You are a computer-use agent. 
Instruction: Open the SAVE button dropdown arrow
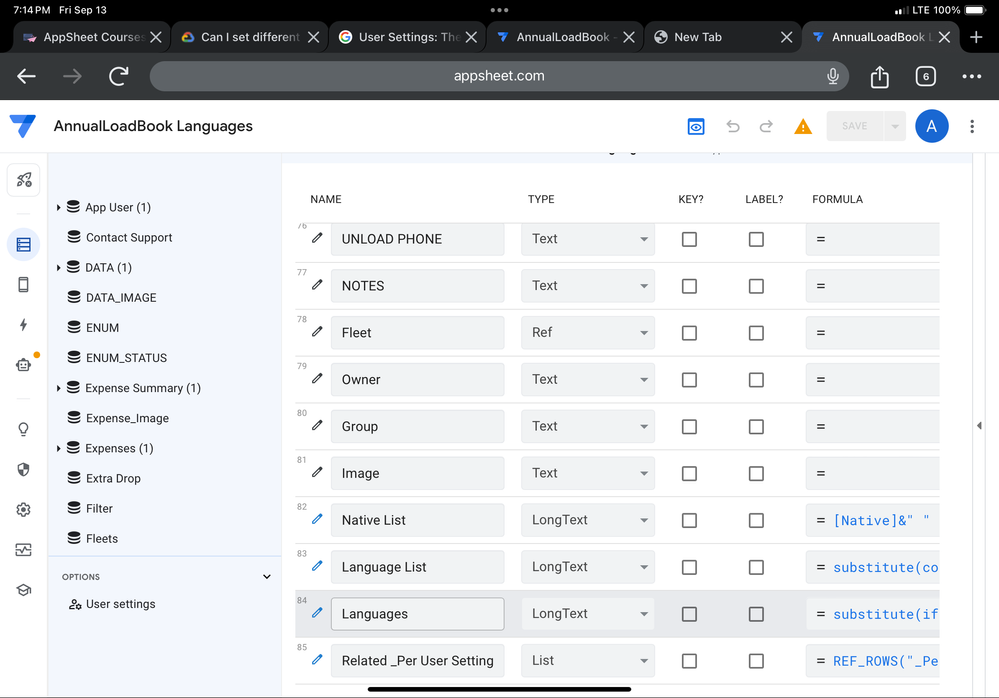coord(895,126)
